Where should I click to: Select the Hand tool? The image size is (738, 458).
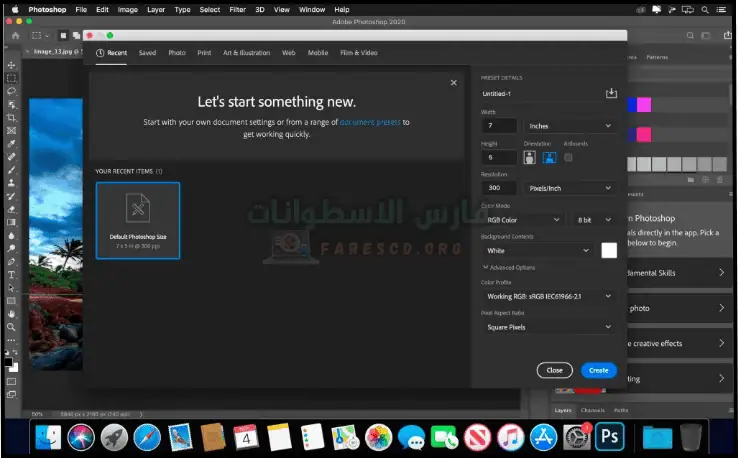point(12,313)
